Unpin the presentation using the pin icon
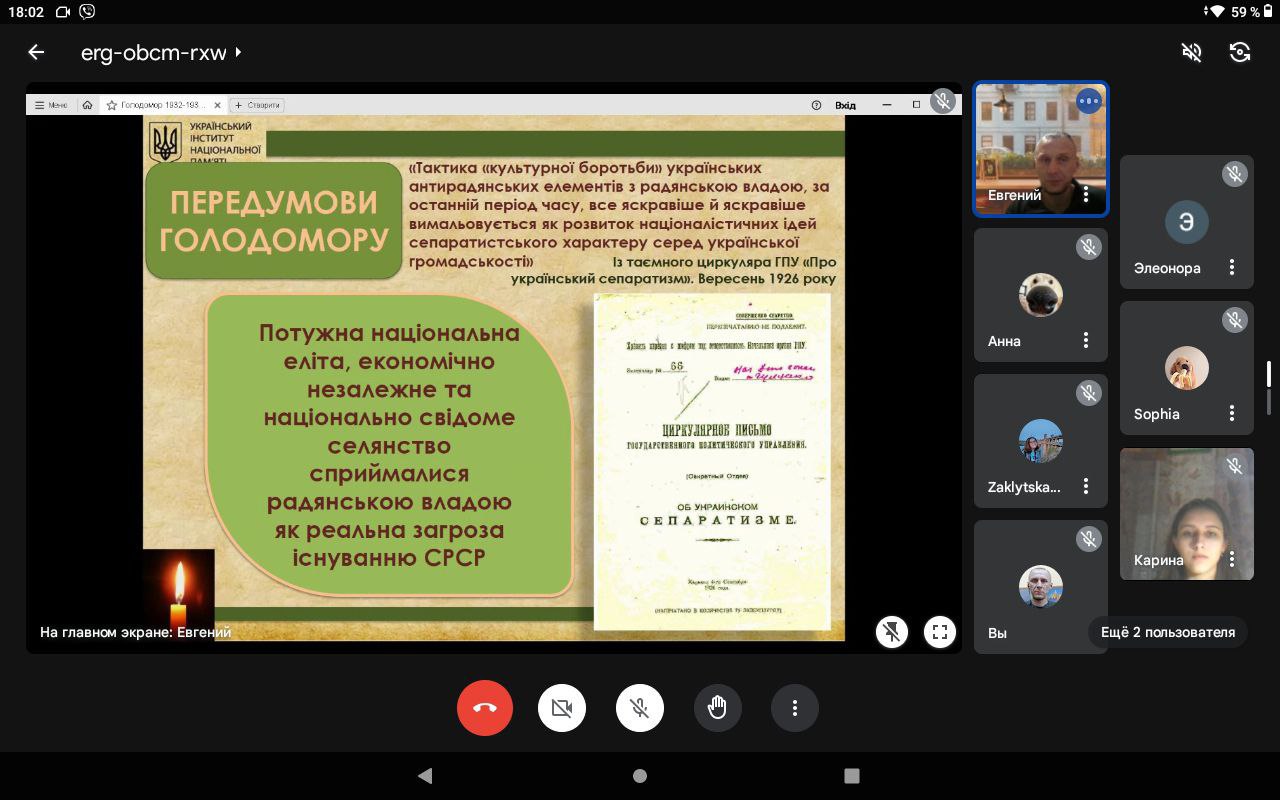This screenshot has width=1280, height=800. [x=892, y=632]
